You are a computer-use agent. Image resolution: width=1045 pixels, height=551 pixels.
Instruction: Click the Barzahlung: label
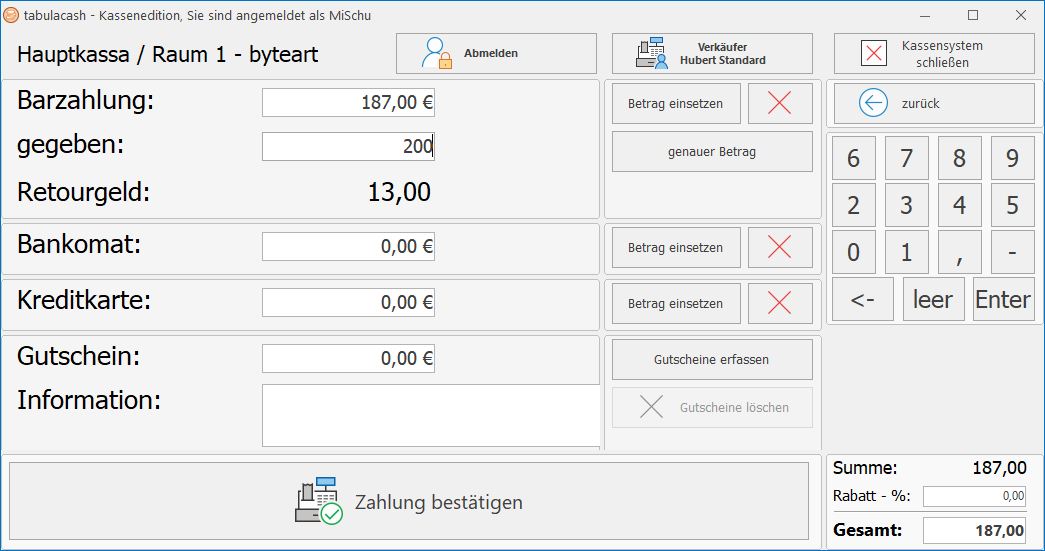pyautogui.click(x=85, y=101)
